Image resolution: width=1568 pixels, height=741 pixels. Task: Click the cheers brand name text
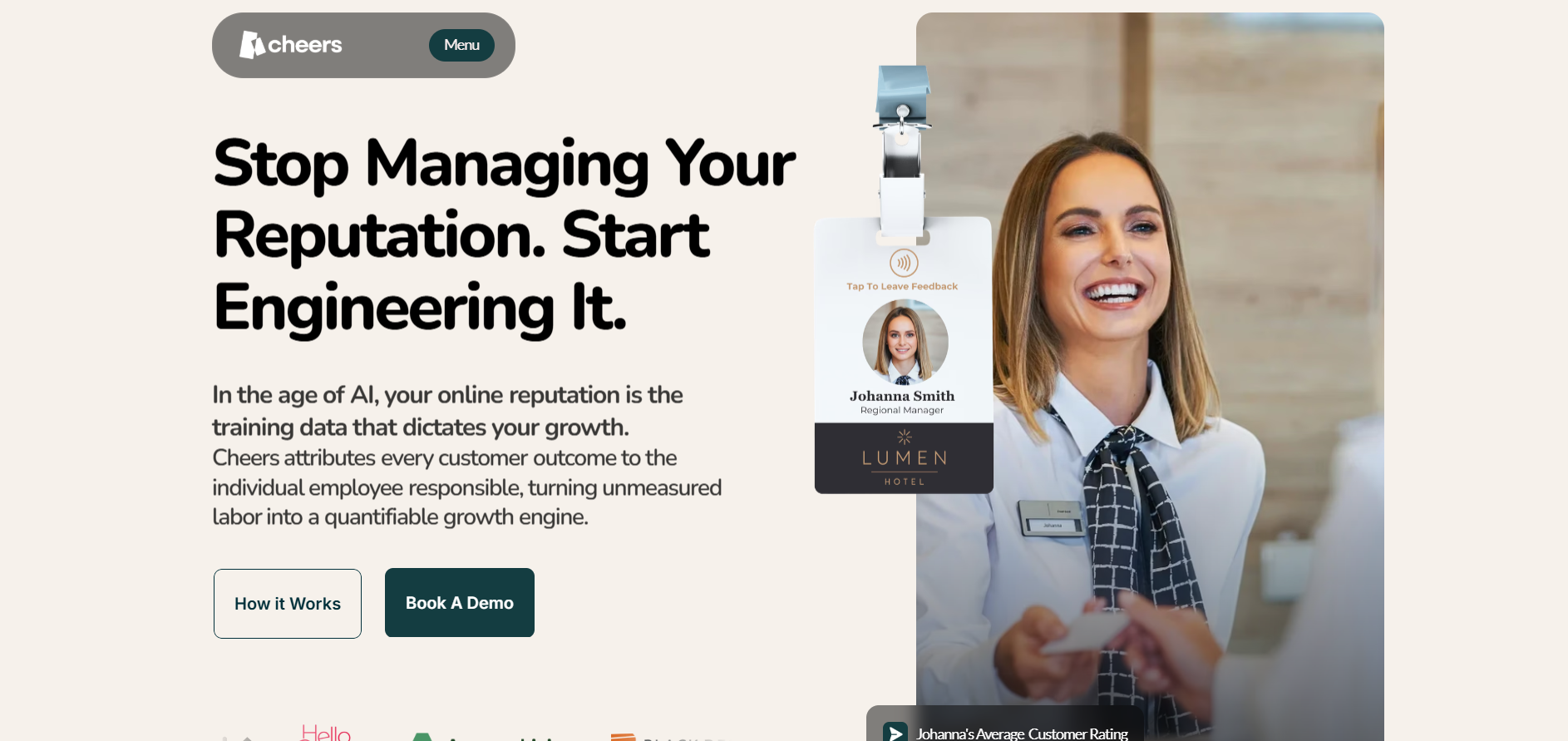click(x=304, y=45)
